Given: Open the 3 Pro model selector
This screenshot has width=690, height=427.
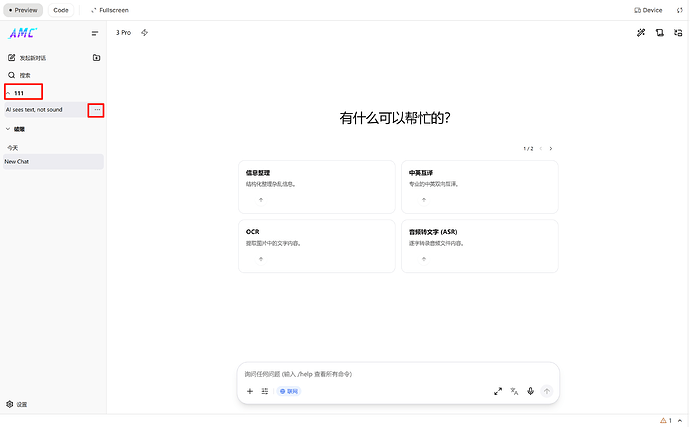Looking at the screenshot, I should tap(123, 33).
